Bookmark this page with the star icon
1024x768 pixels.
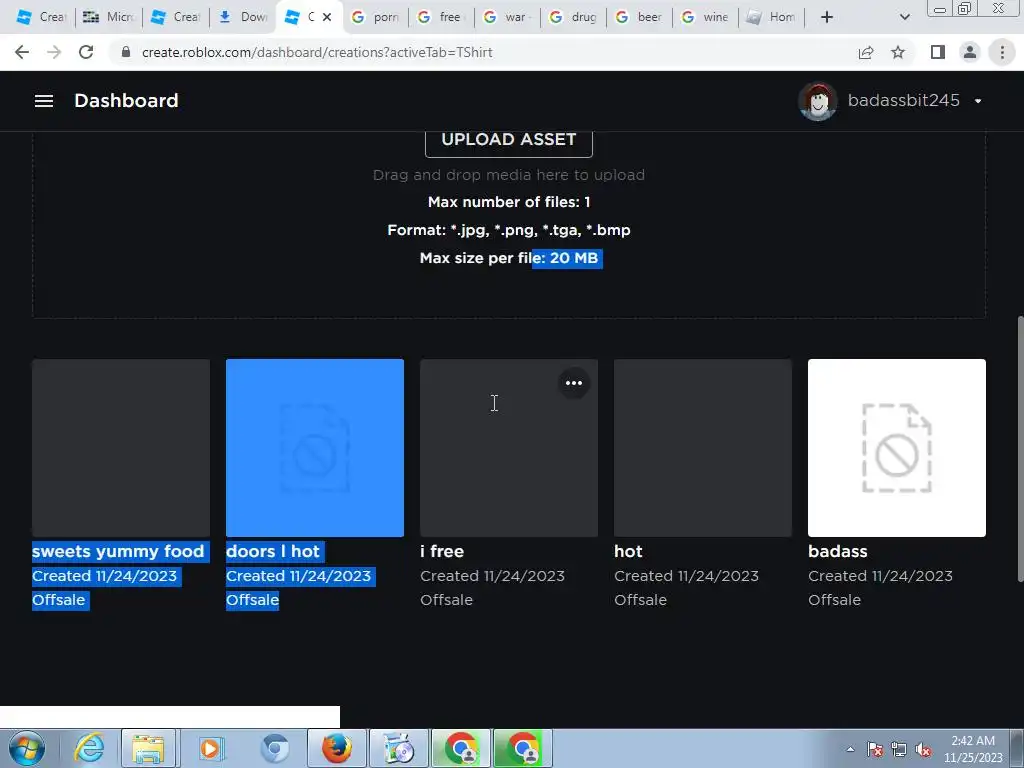[x=898, y=52]
